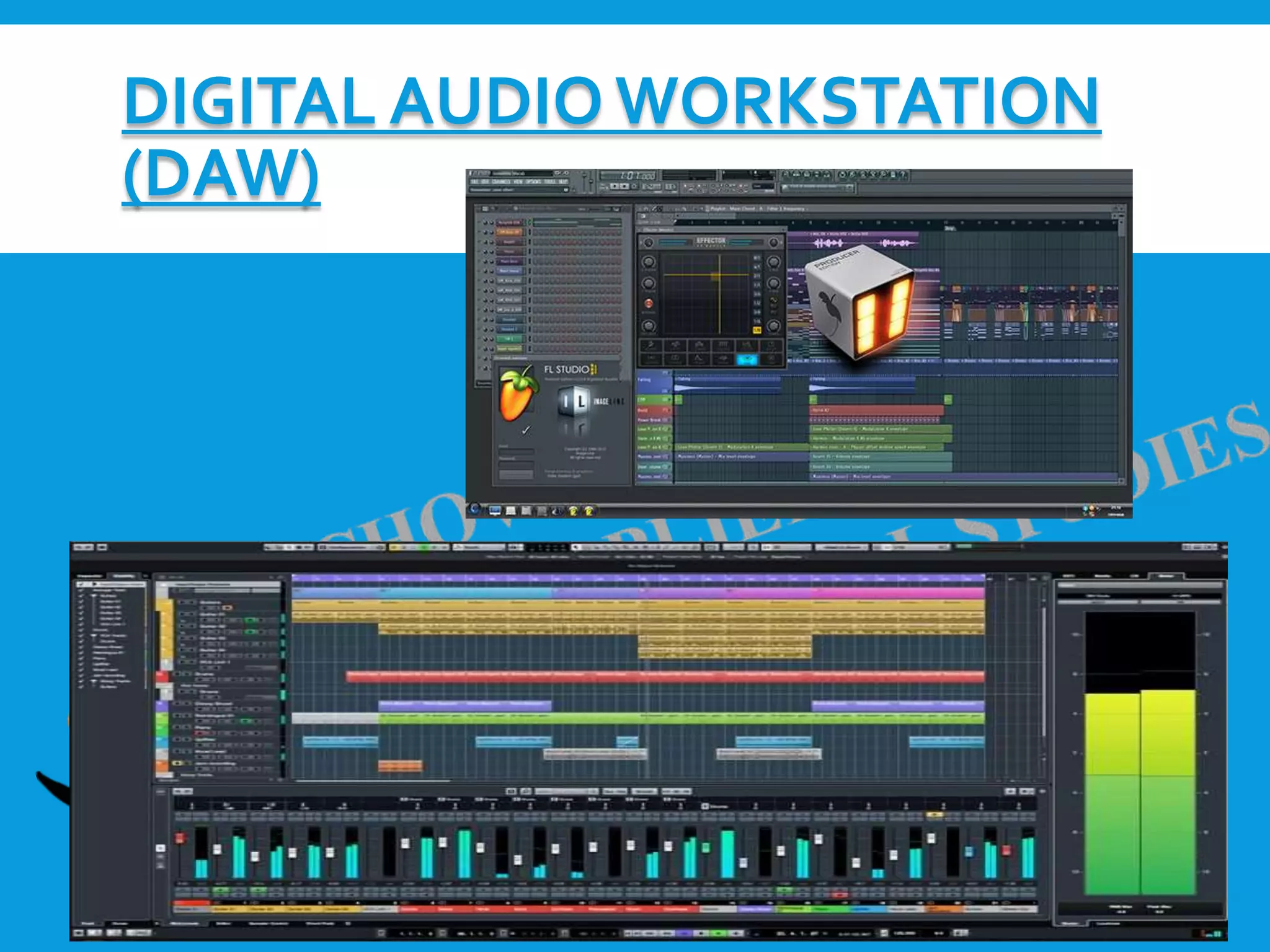
Task: Collapse the last folder triangle in Visibility list
Action: pos(95,681)
